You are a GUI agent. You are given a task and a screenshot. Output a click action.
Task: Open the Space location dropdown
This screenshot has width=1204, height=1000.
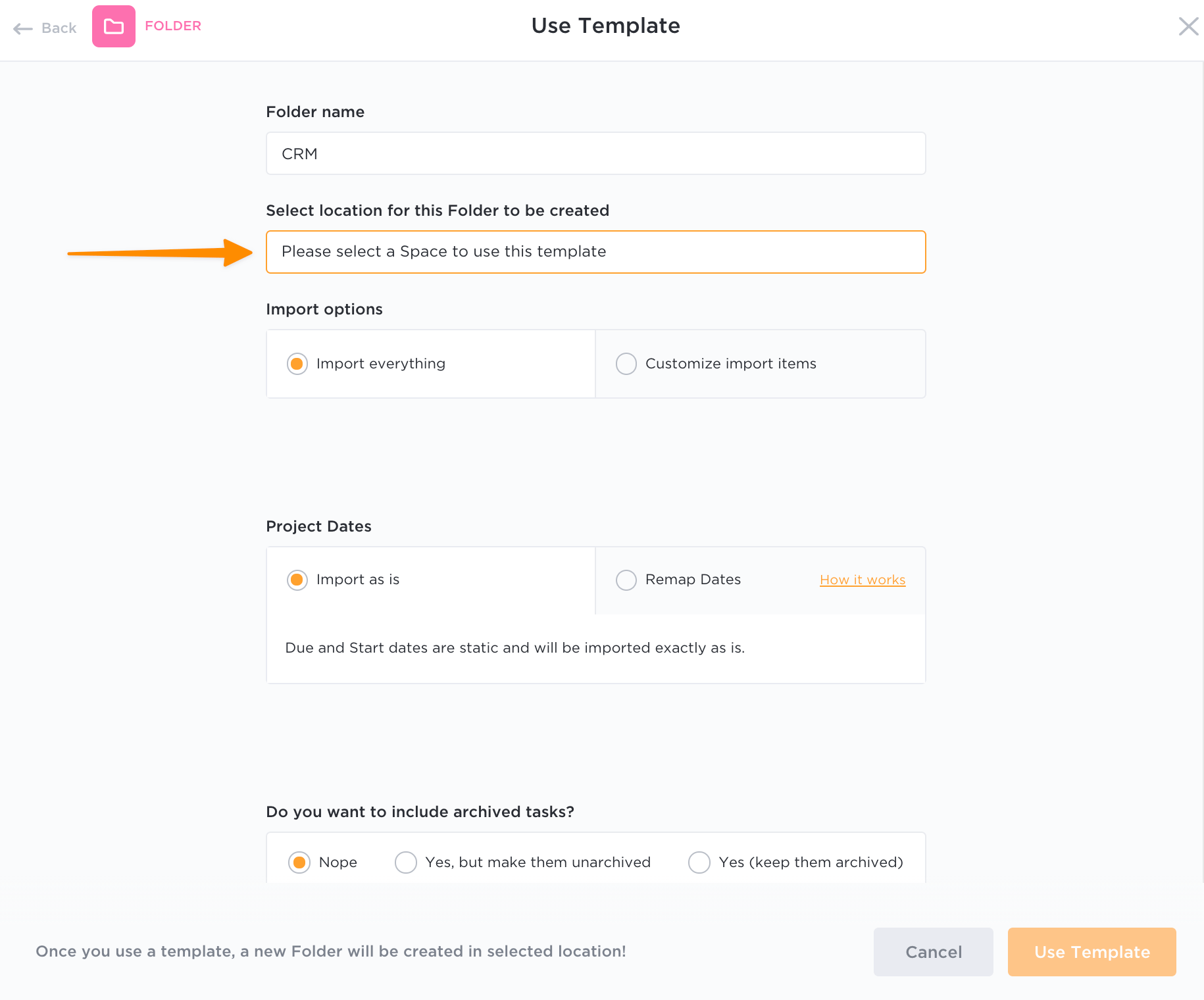[595, 252]
